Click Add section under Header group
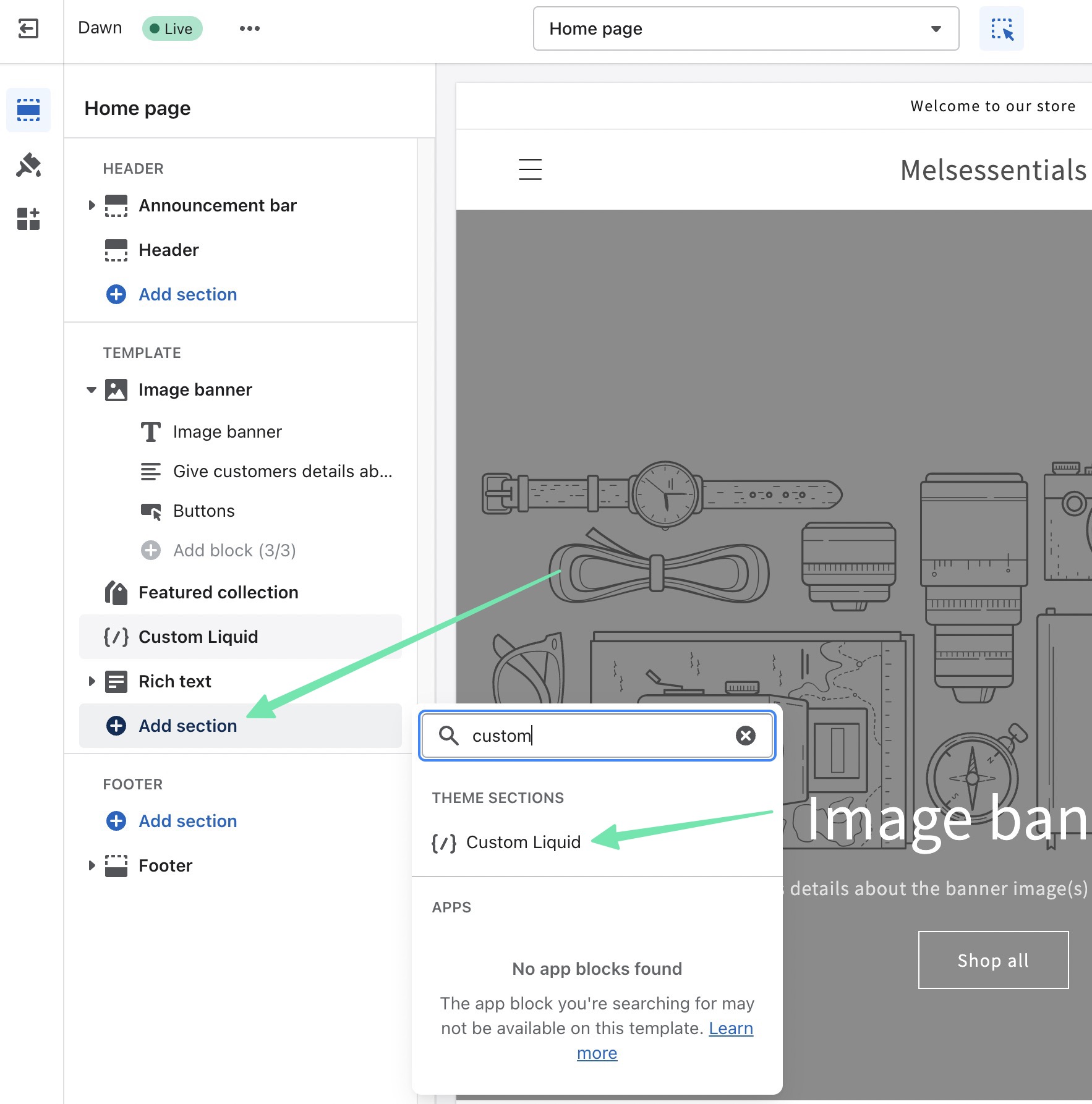Image resolution: width=1092 pixels, height=1104 pixels. click(187, 294)
